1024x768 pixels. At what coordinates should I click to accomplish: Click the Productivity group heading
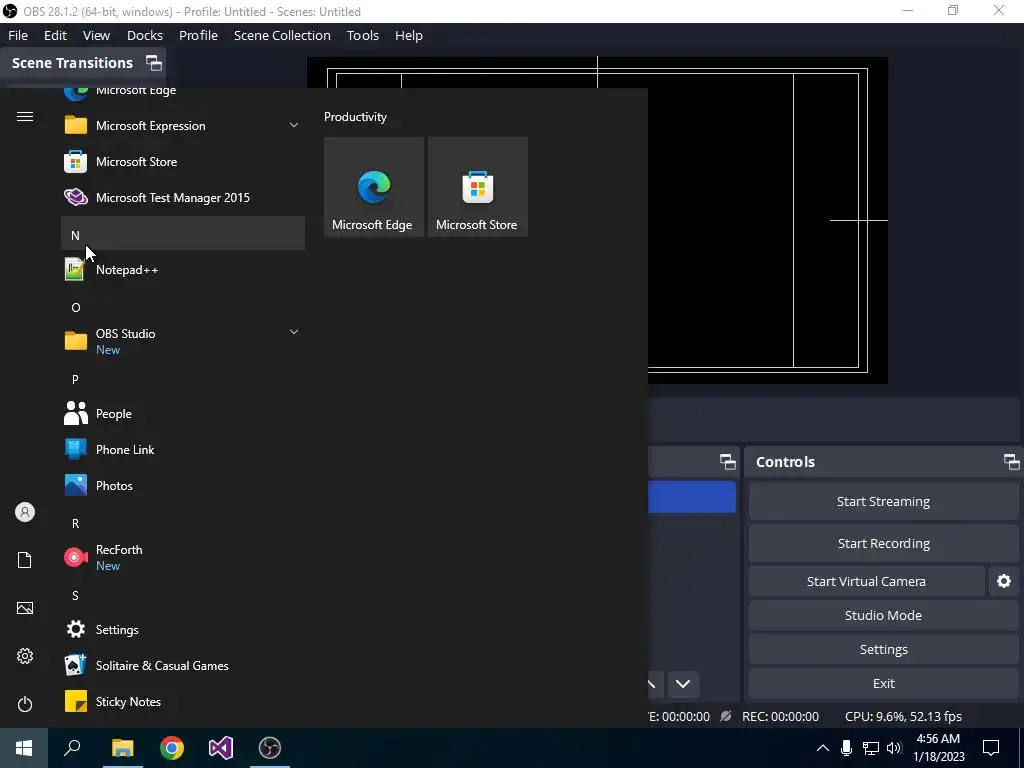coord(355,117)
